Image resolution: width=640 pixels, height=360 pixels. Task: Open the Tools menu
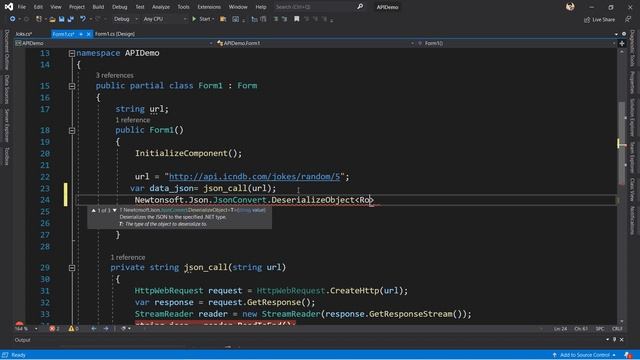point(183,7)
